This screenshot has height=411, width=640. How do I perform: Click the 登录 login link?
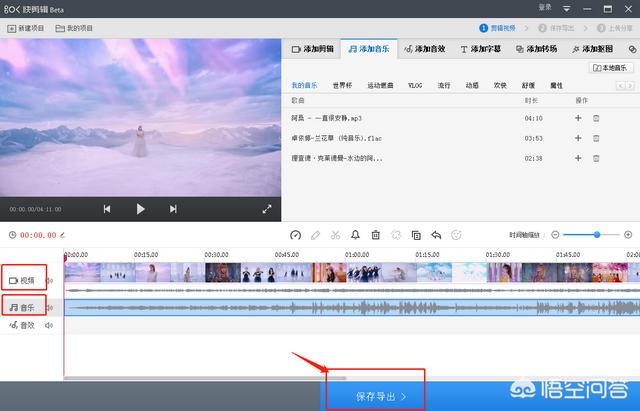pyautogui.click(x=545, y=7)
